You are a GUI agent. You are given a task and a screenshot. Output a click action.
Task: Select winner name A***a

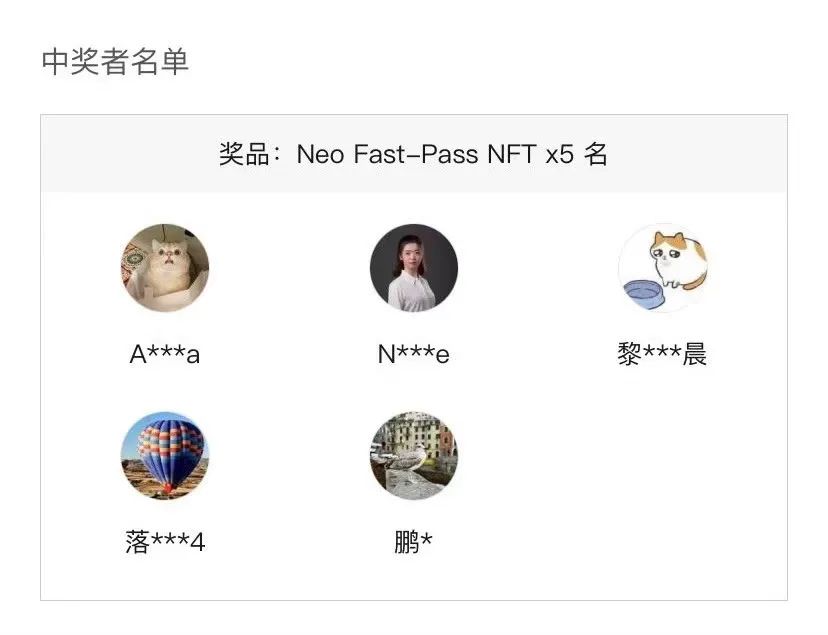click(x=165, y=355)
